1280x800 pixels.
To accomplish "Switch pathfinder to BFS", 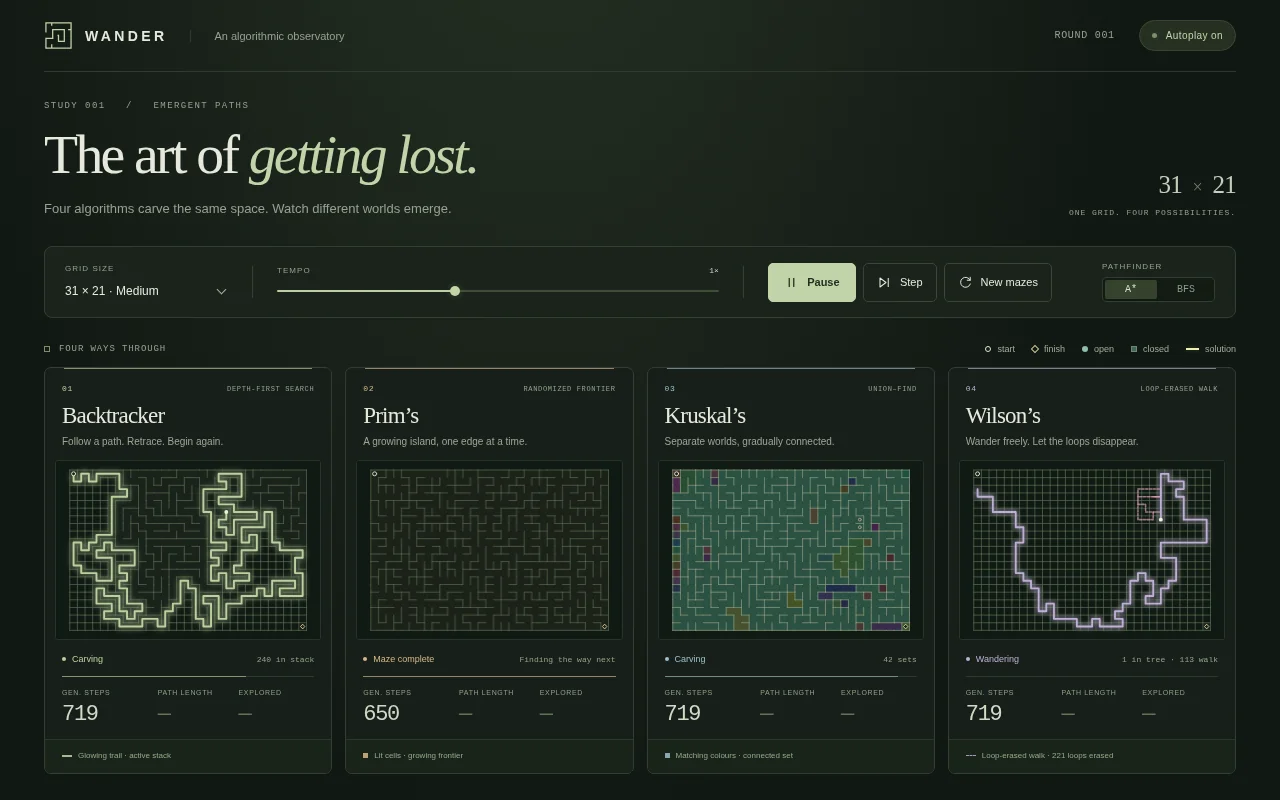I will tap(1185, 289).
